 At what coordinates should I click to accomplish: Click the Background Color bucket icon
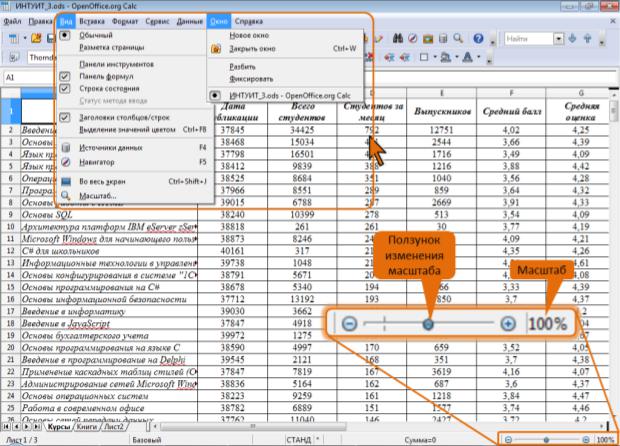click(446, 57)
